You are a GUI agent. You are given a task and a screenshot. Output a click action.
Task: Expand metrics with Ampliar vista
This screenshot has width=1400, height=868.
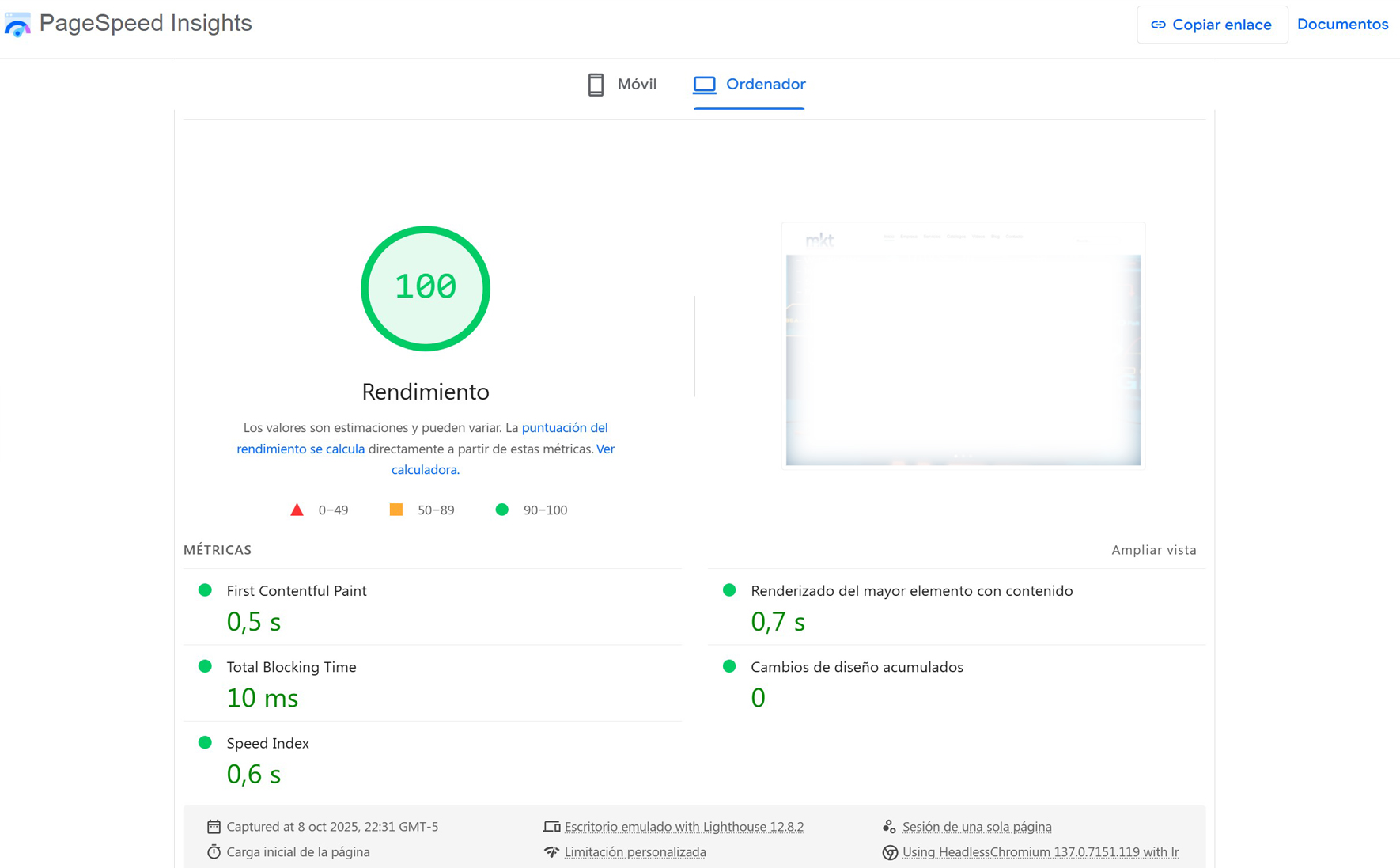point(1153,550)
